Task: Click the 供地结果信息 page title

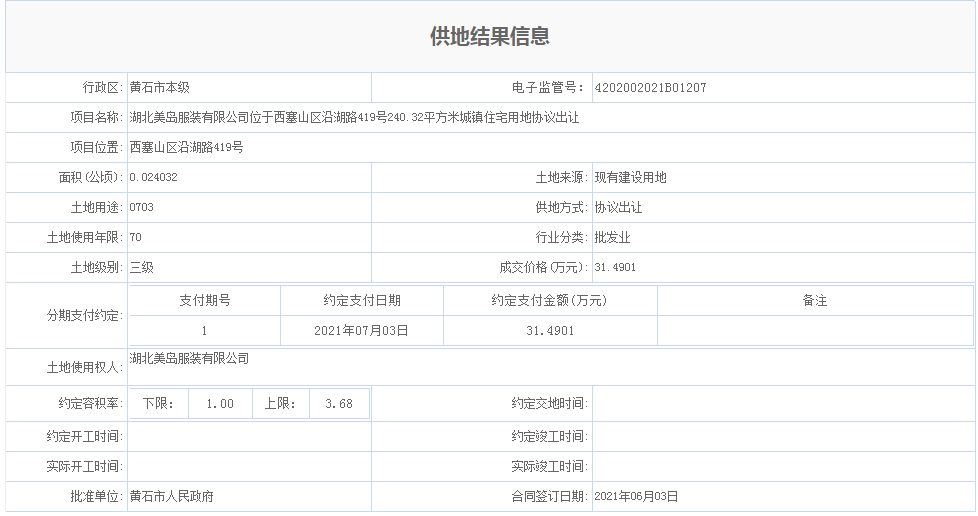Action: [x=489, y=37]
